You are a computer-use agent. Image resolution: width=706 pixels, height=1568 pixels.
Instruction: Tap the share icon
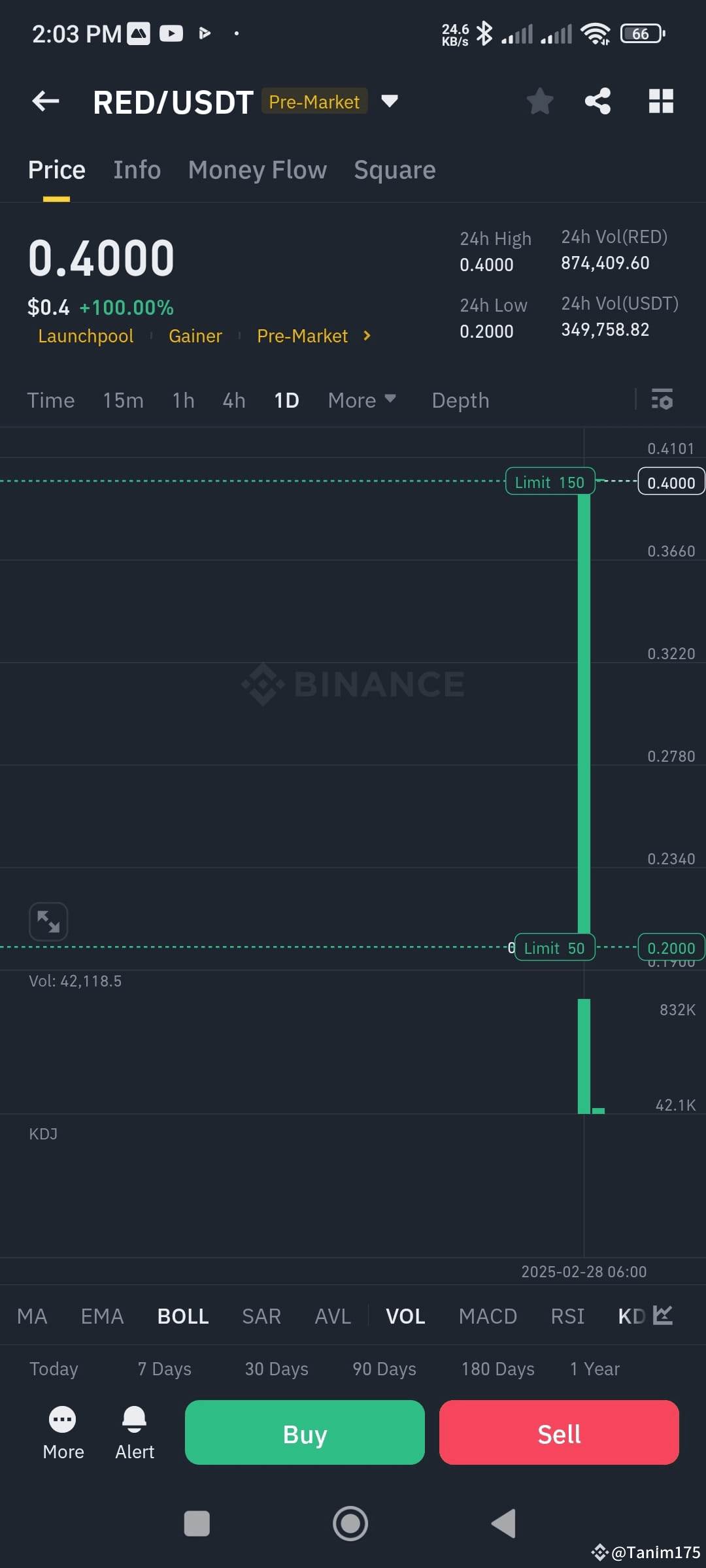pyautogui.click(x=597, y=101)
